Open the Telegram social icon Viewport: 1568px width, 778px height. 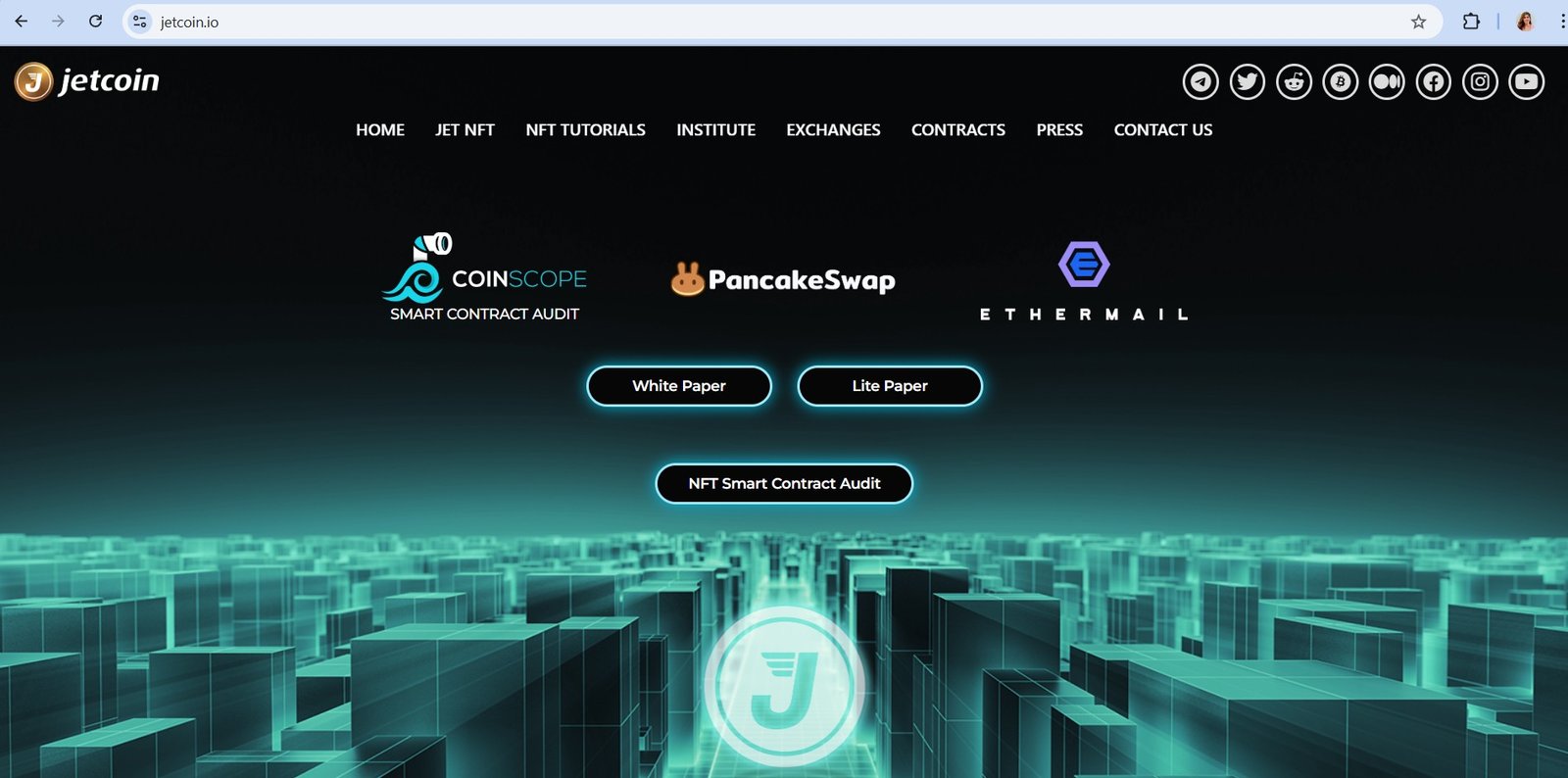tap(1200, 81)
